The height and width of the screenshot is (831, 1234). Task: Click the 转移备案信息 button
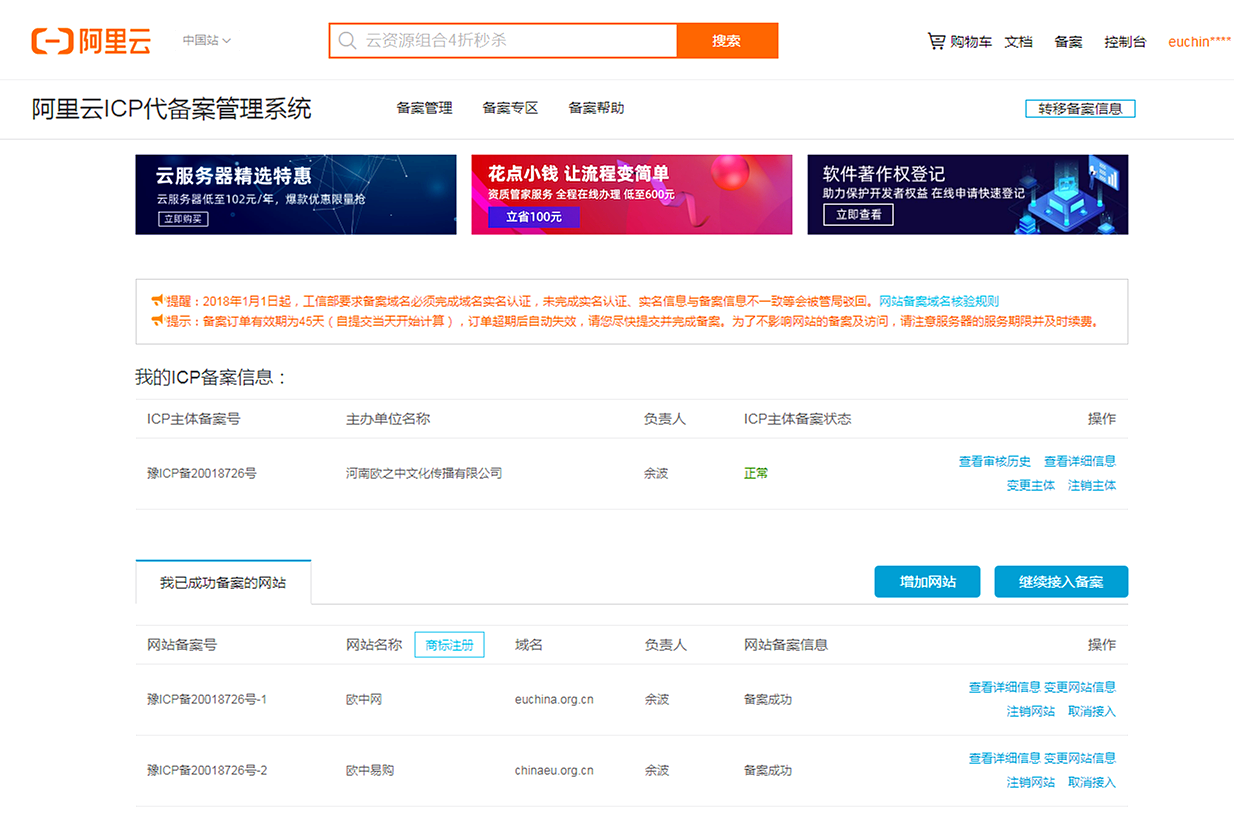1080,109
